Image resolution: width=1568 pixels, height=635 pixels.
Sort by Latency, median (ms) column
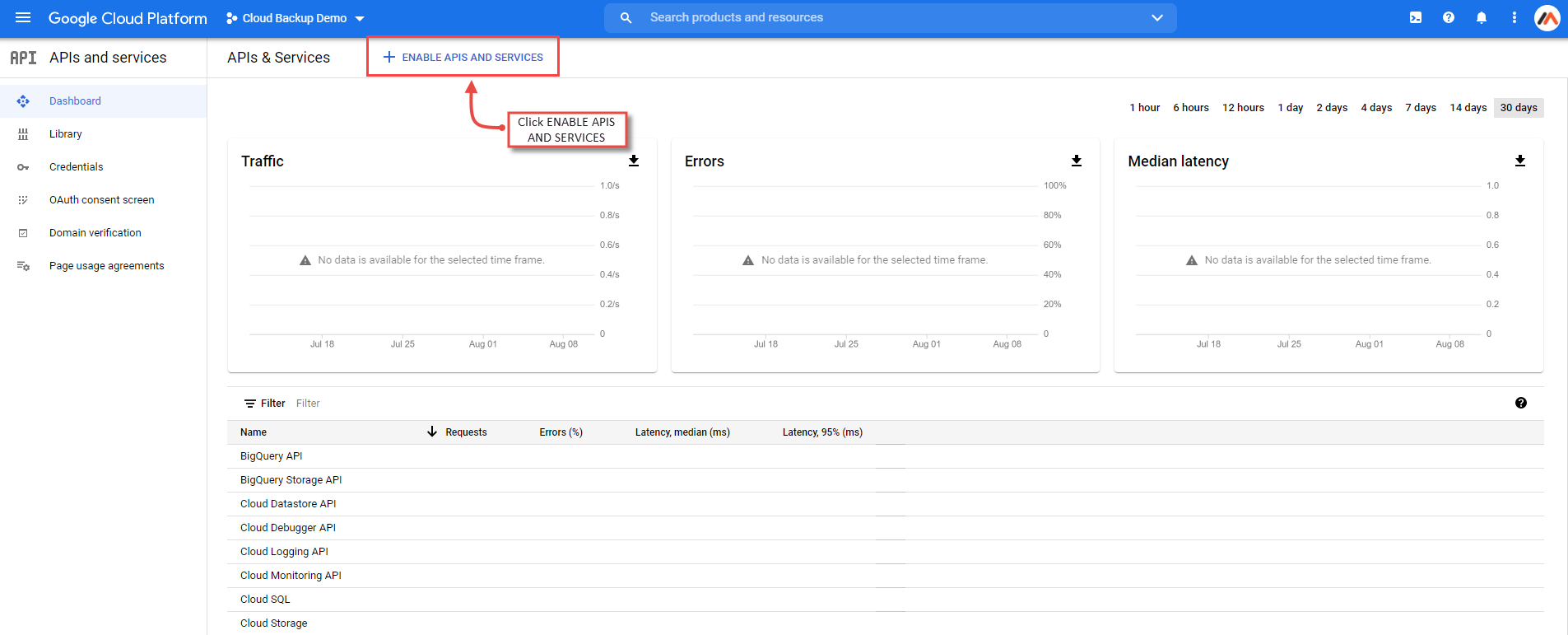682,432
